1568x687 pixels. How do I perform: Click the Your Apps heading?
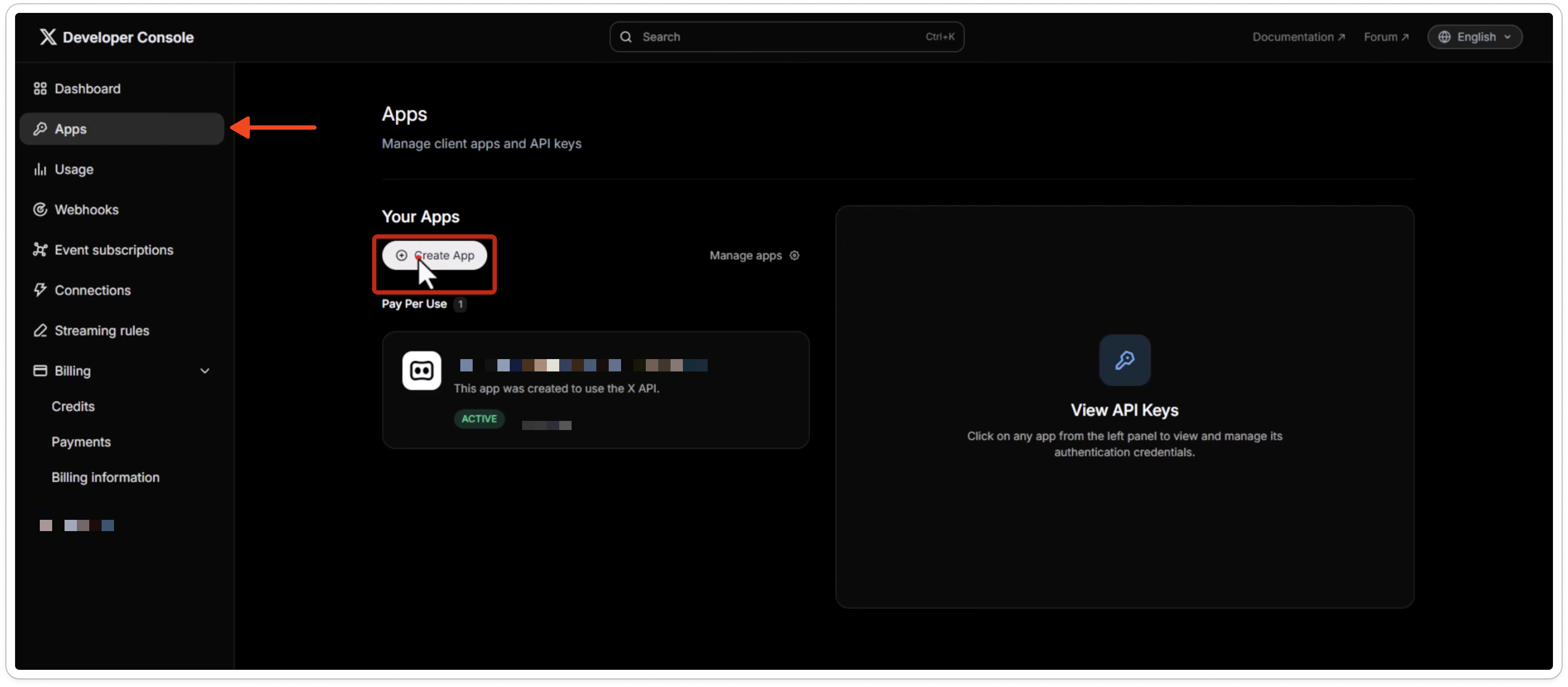pos(420,217)
